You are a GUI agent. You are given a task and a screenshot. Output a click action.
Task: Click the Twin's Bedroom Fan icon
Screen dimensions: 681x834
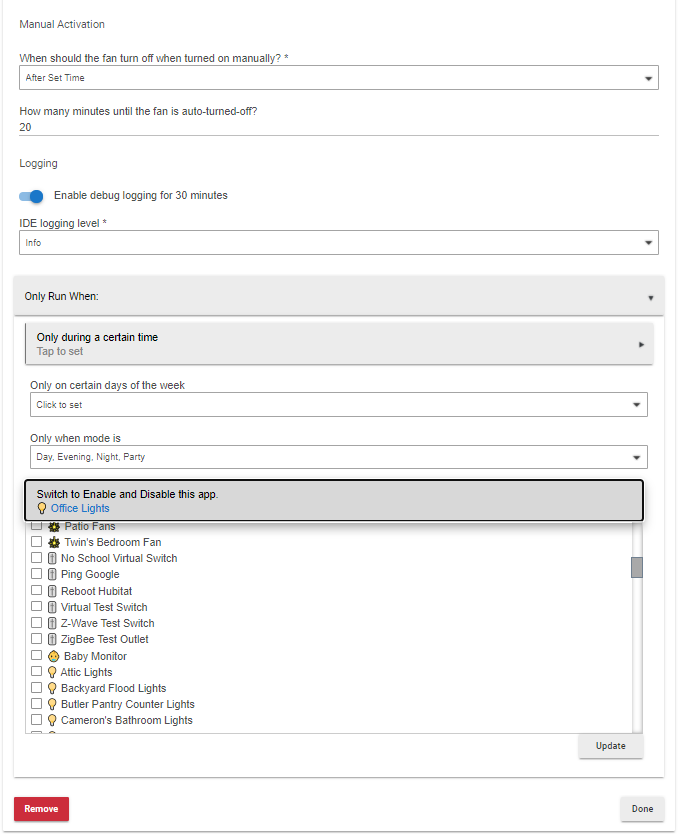pos(54,542)
